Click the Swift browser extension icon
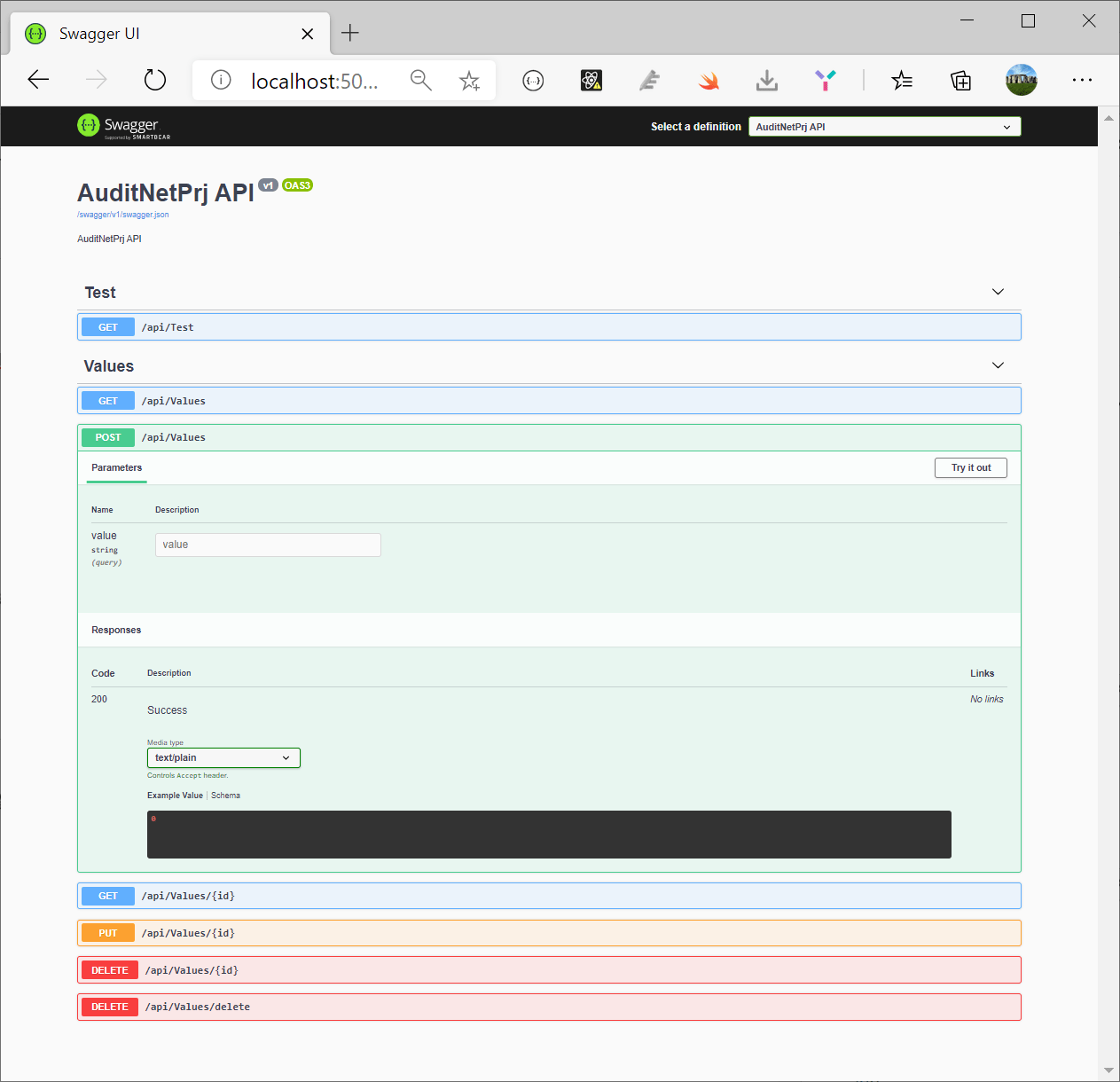 click(708, 80)
